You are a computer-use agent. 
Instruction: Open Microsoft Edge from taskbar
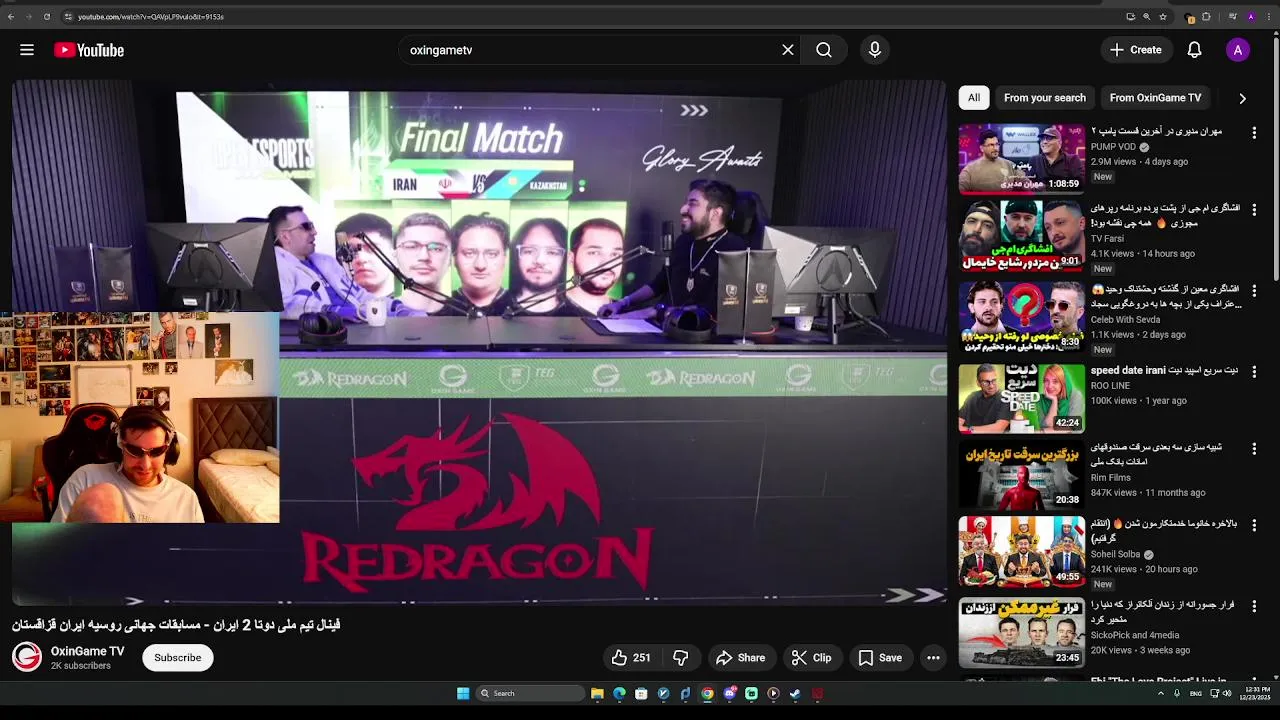pos(619,693)
